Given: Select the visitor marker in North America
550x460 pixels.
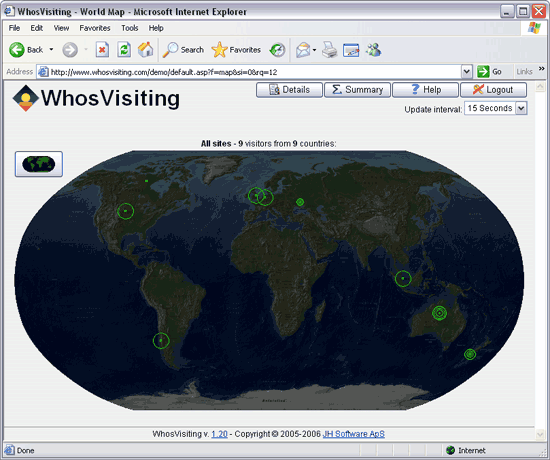Looking at the screenshot, I should (126, 211).
